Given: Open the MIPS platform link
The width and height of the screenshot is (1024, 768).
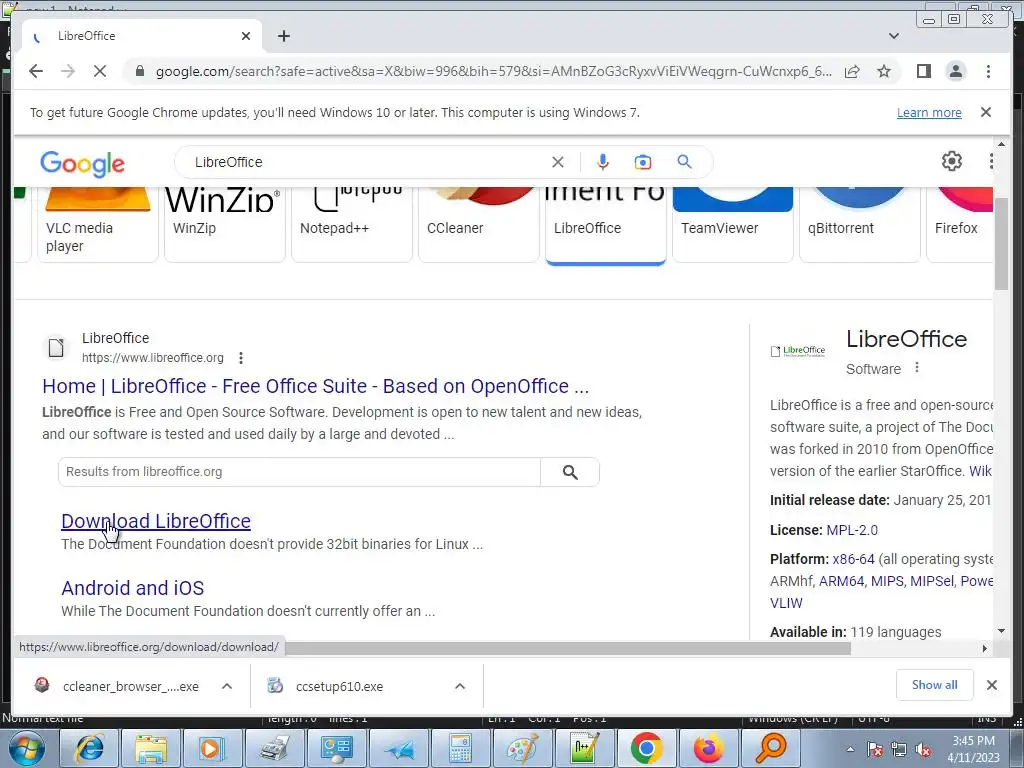Looking at the screenshot, I should click(887, 581).
